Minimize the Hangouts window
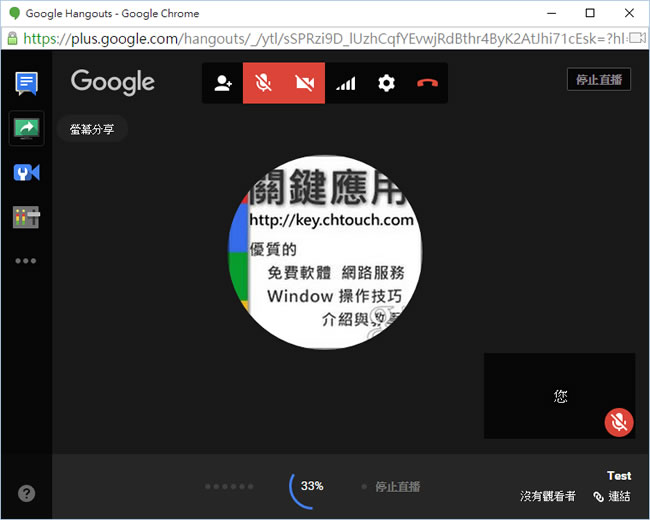Viewport: 650px width, 520px height. click(x=551, y=13)
